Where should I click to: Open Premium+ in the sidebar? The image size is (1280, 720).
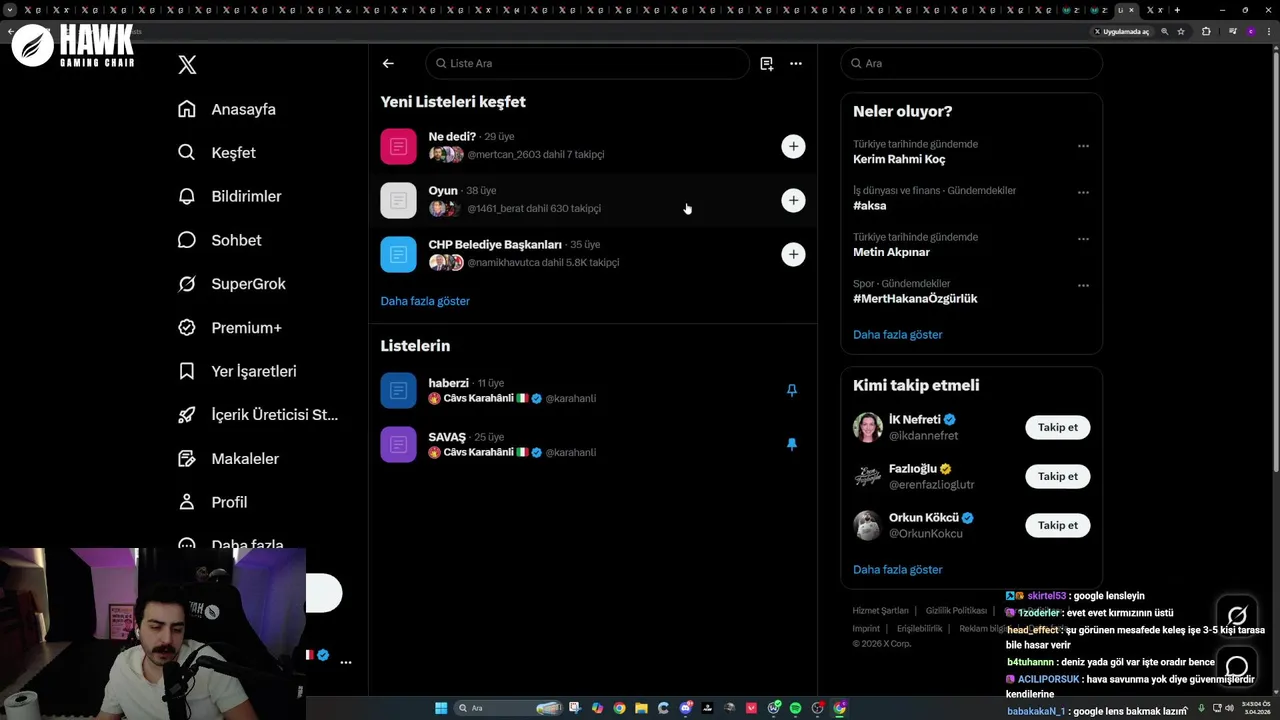click(230, 327)
